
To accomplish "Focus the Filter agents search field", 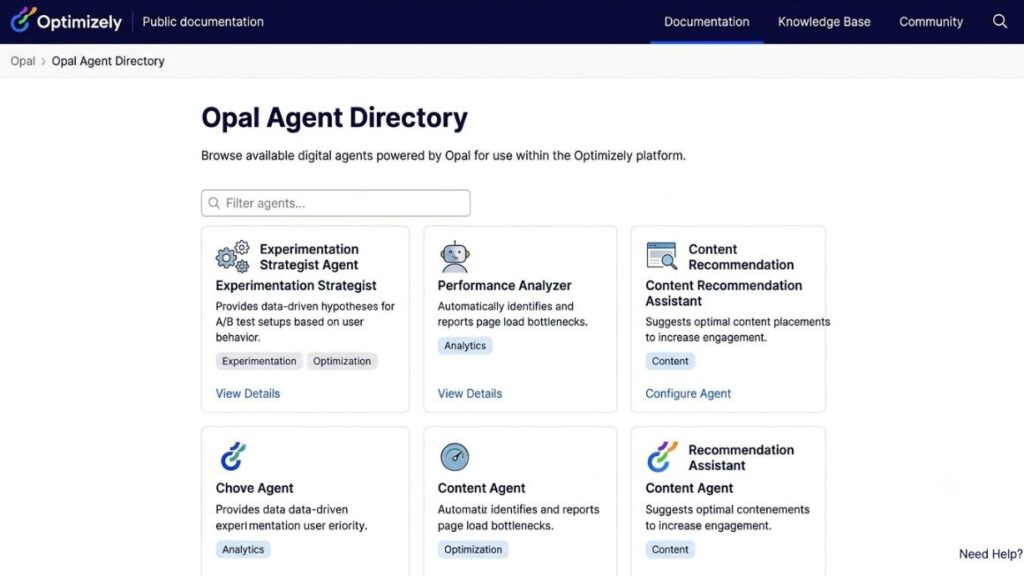I will point(336,203).
